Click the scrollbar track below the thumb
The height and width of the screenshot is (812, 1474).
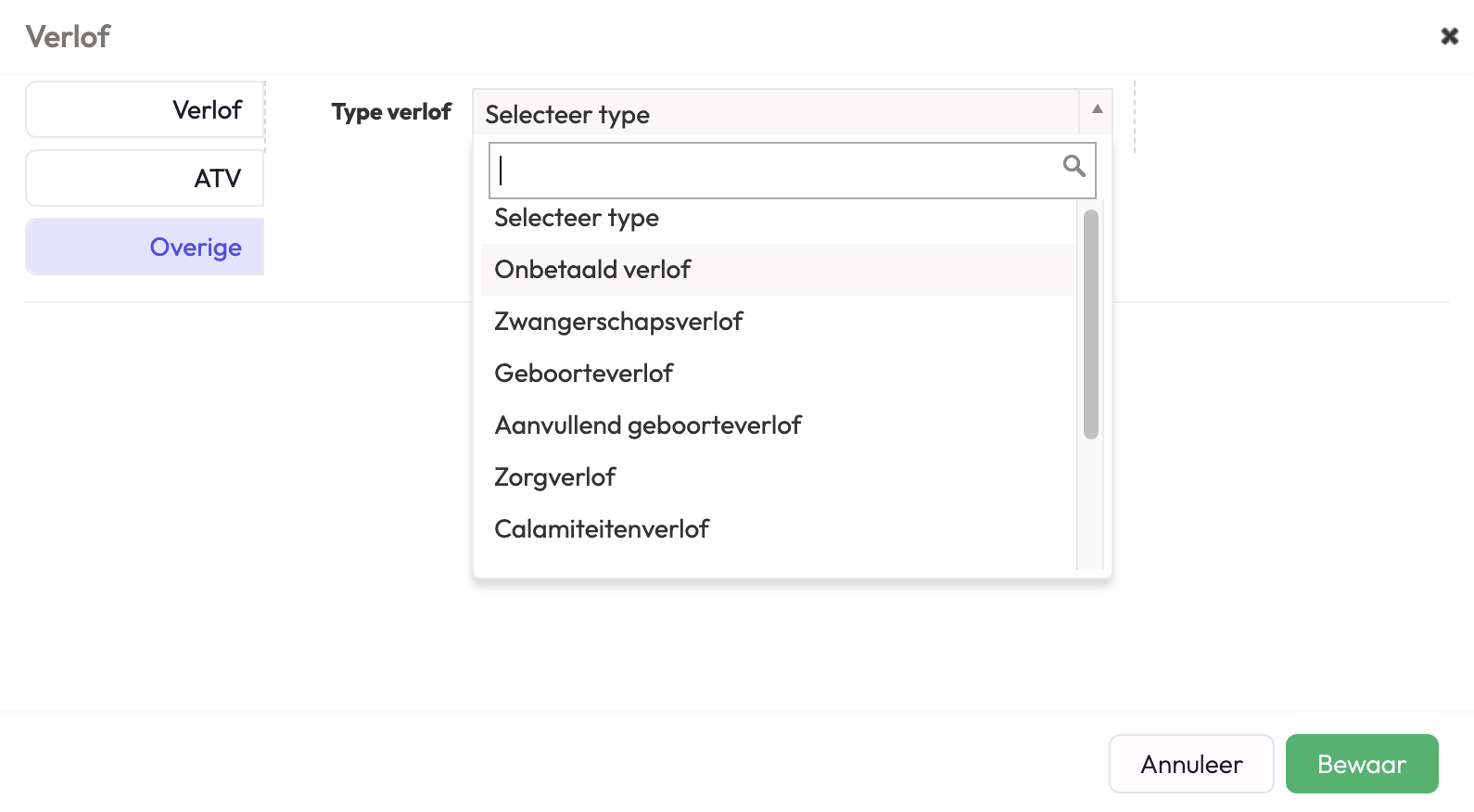[1090, 505]
